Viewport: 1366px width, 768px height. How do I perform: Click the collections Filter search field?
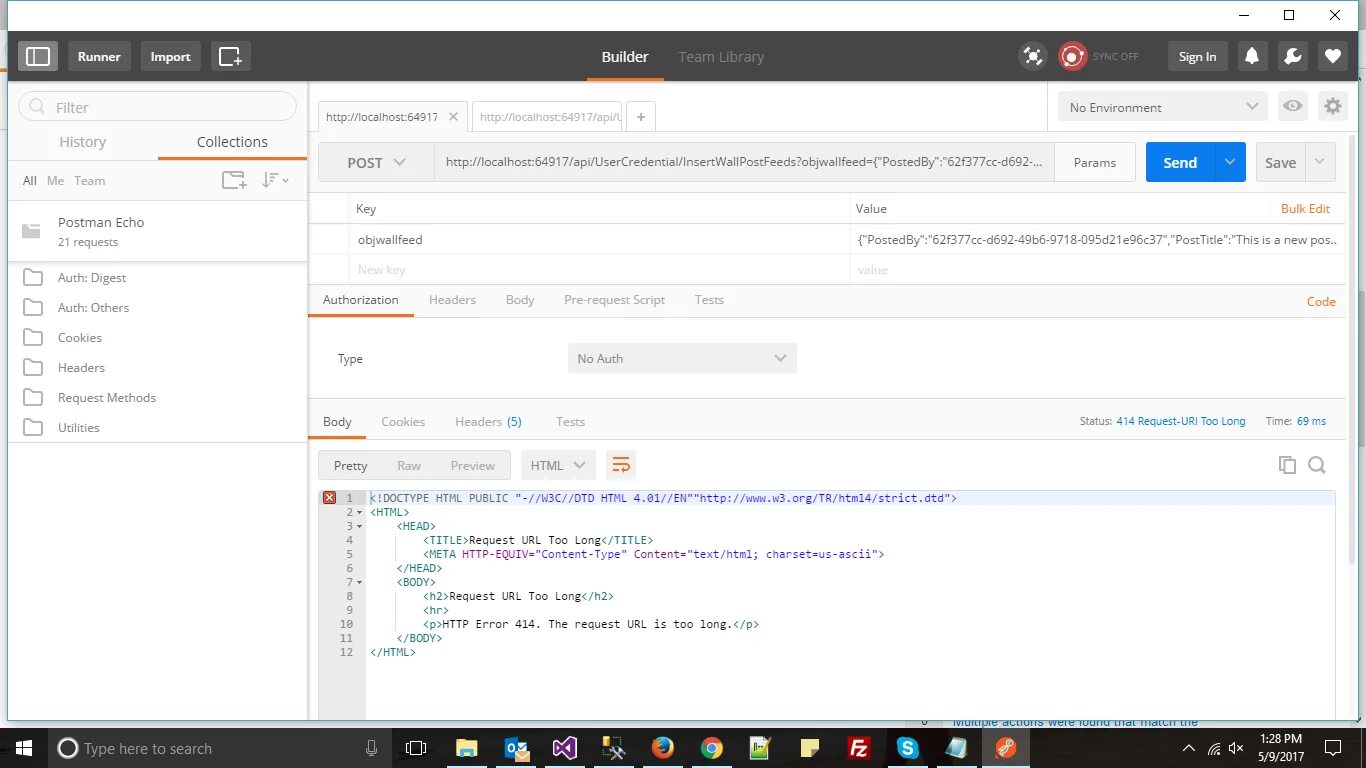point(157,107)
